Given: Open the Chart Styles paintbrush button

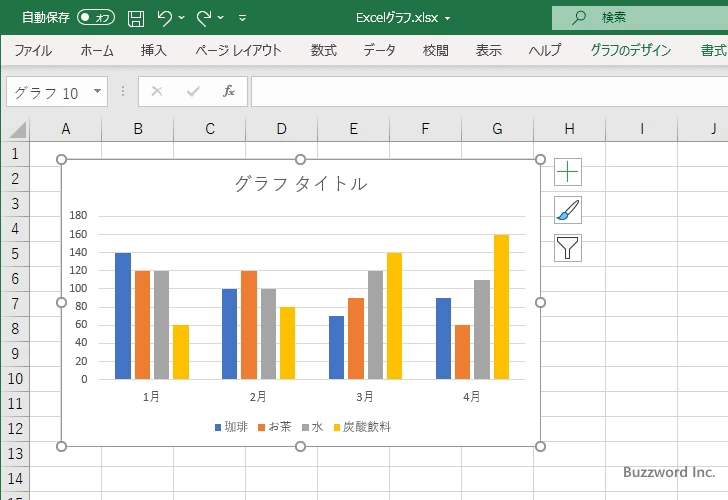Looking at the screenshot, I should [567, 210].
